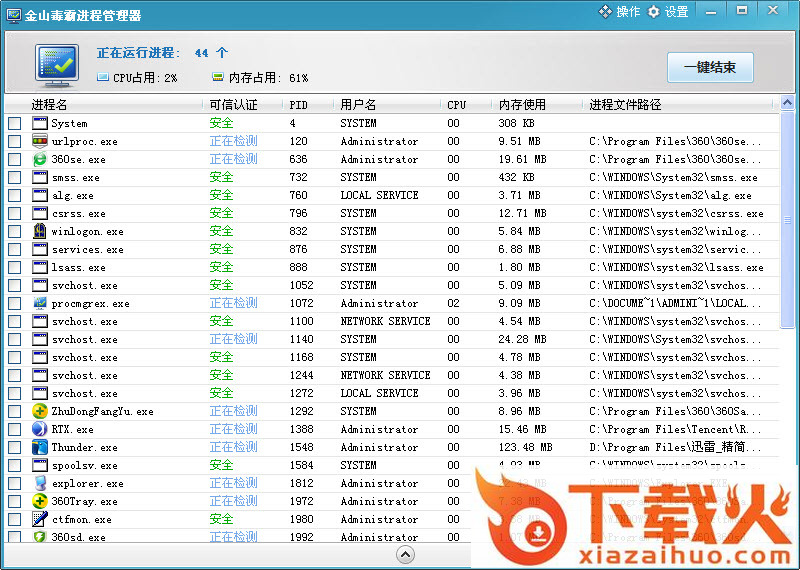Select LOCAL SERVICE user for alg.exe
This screenshot has height=570, width=800.
click(379, 195)
